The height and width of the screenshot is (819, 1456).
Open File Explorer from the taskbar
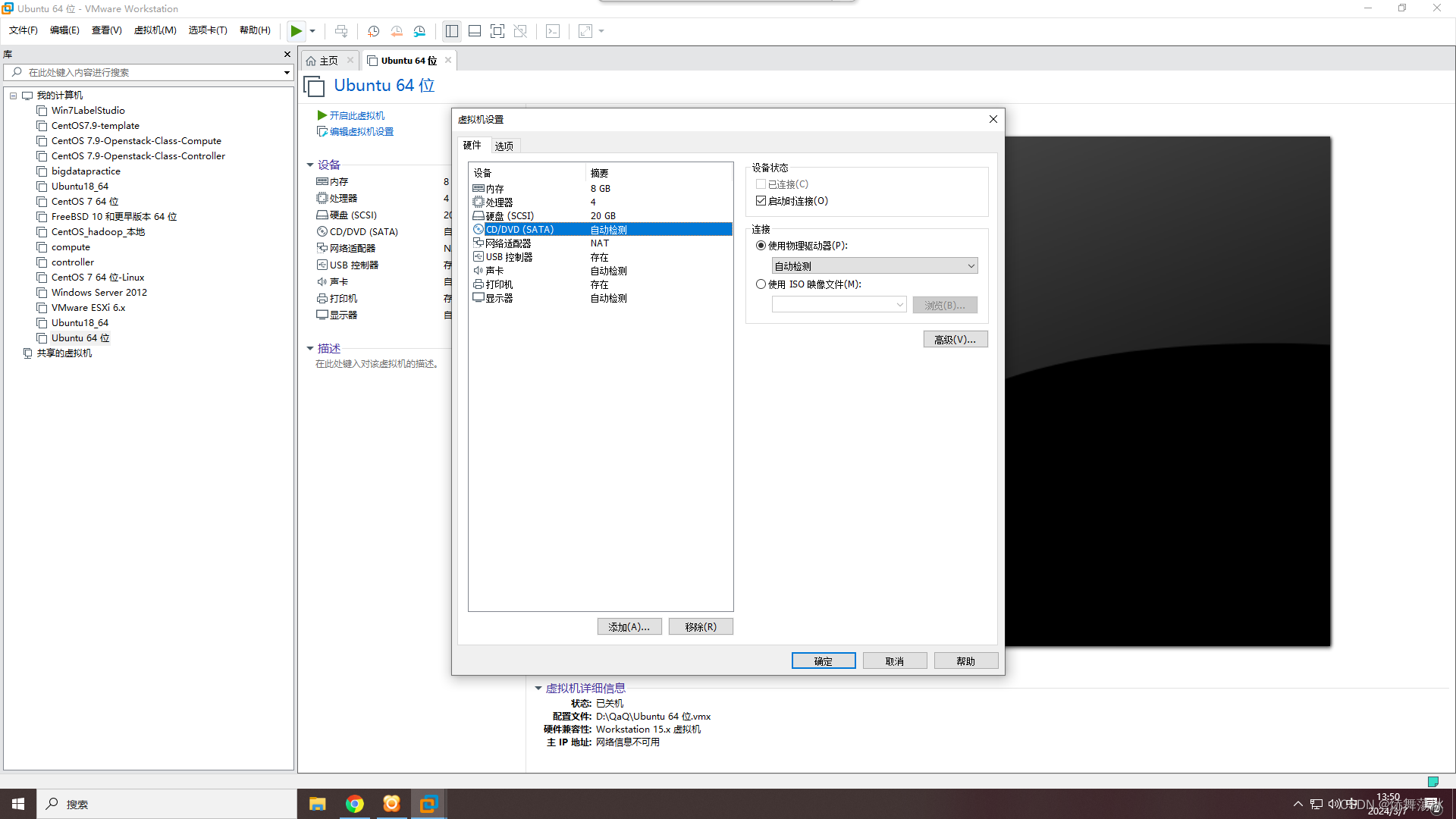click(x=318, y=804)
